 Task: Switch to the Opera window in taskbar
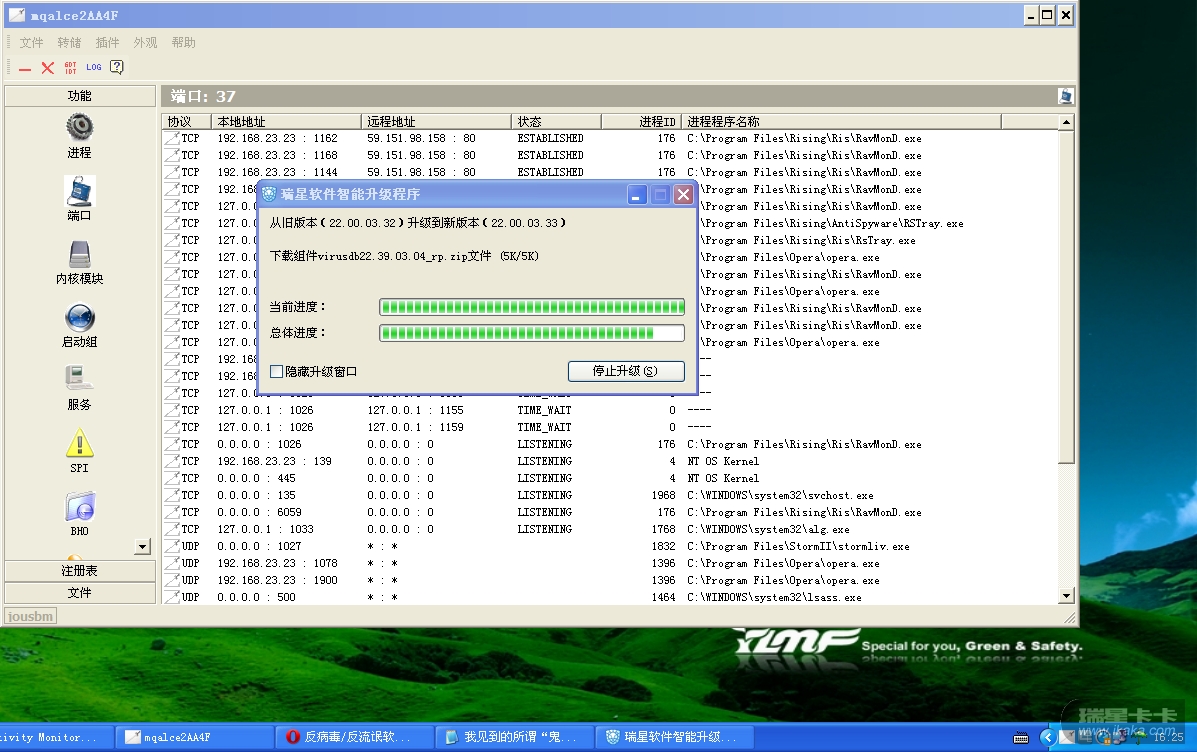click(x=355, y=737)
